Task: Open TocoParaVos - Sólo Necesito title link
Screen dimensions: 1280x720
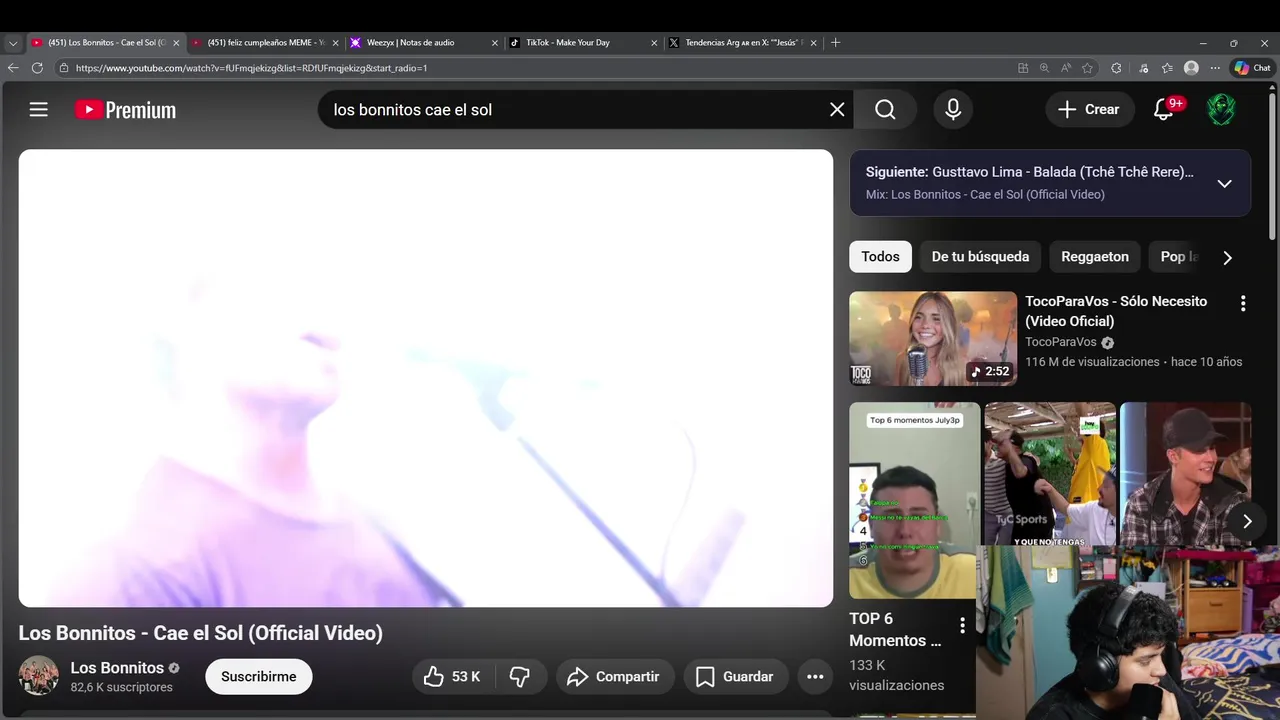Action: (1116, 311)
